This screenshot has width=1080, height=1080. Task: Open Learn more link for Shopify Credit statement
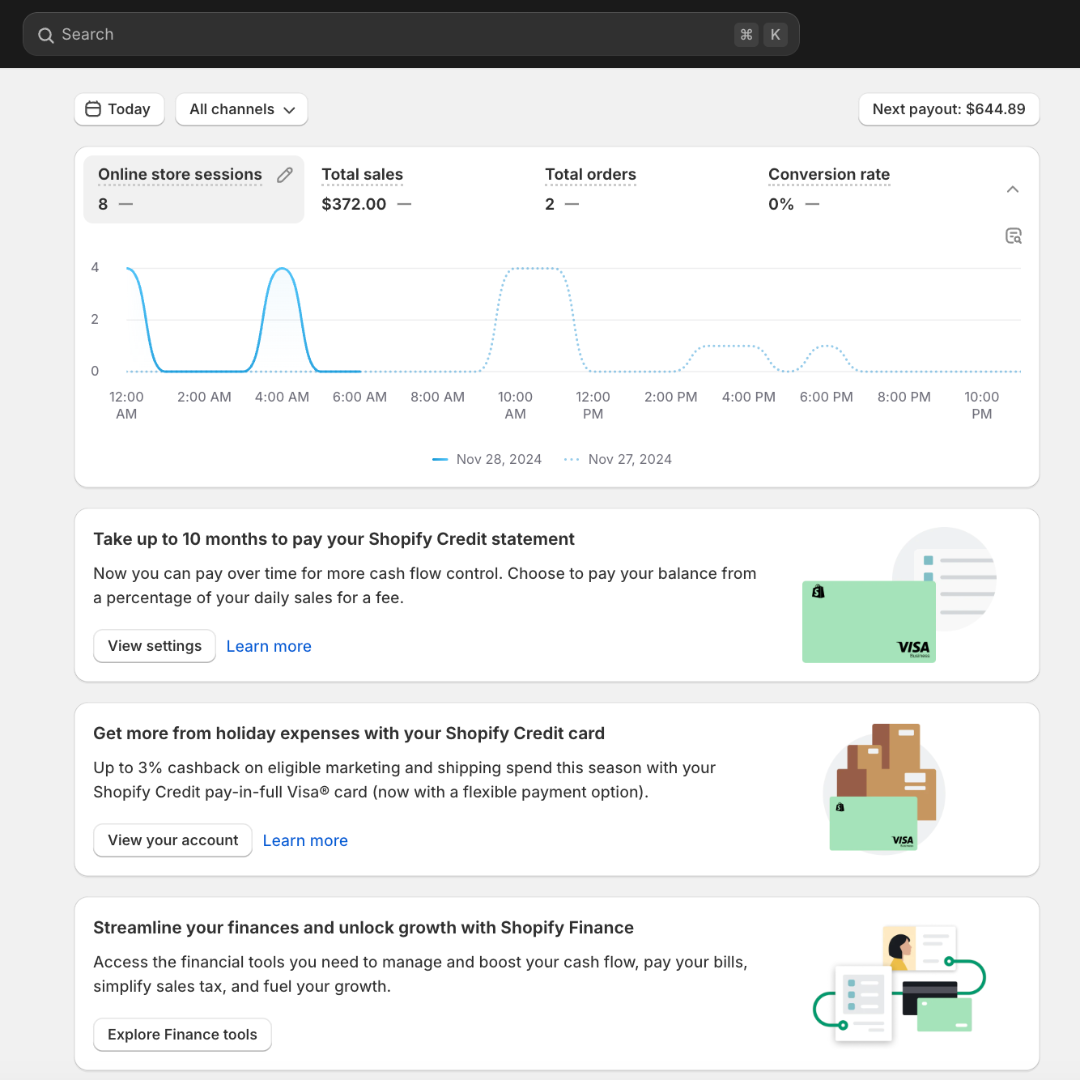(269, 646)
